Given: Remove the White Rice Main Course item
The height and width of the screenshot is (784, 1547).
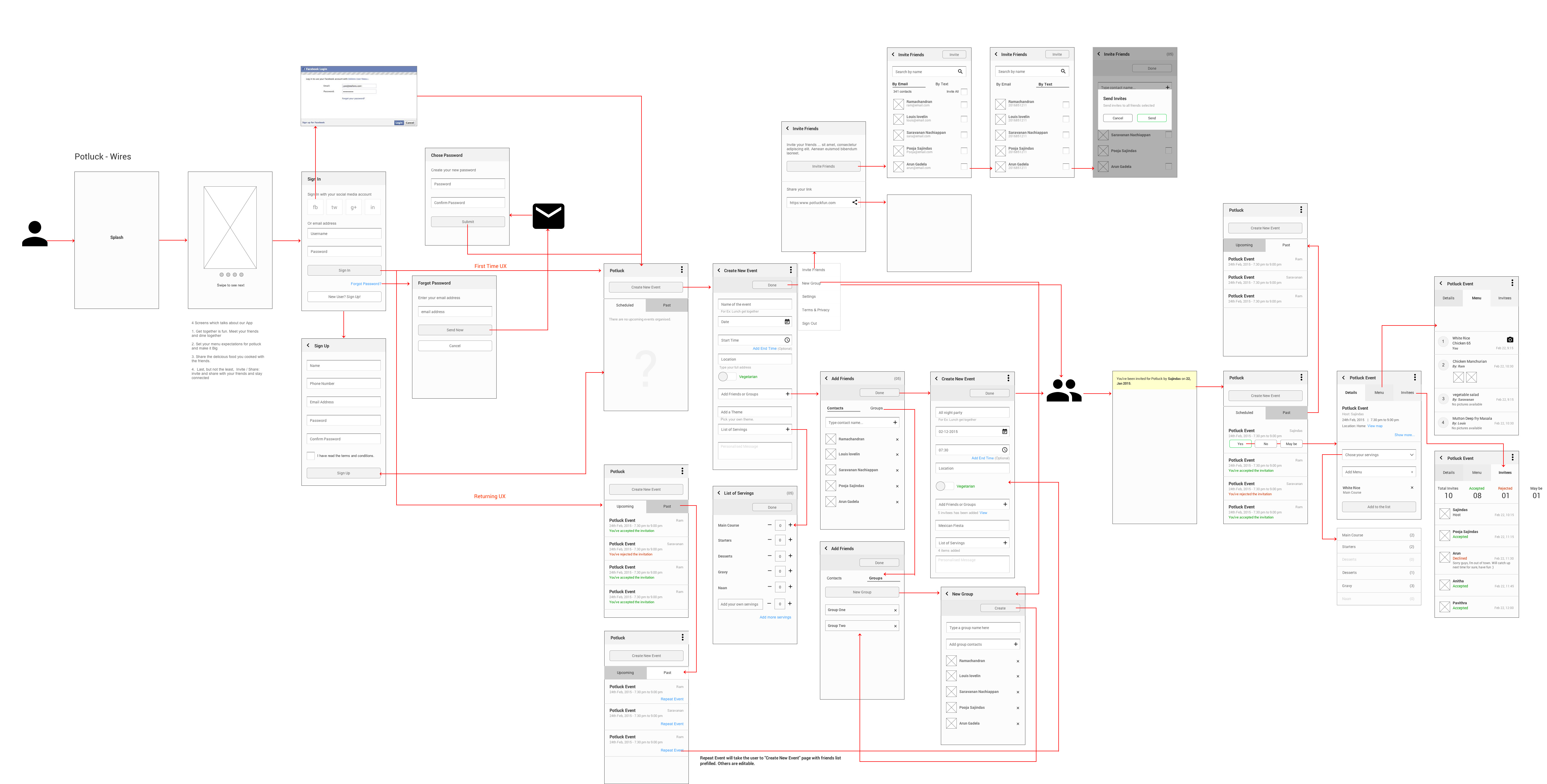Looking at the screenshot, I should point(1412,488).
